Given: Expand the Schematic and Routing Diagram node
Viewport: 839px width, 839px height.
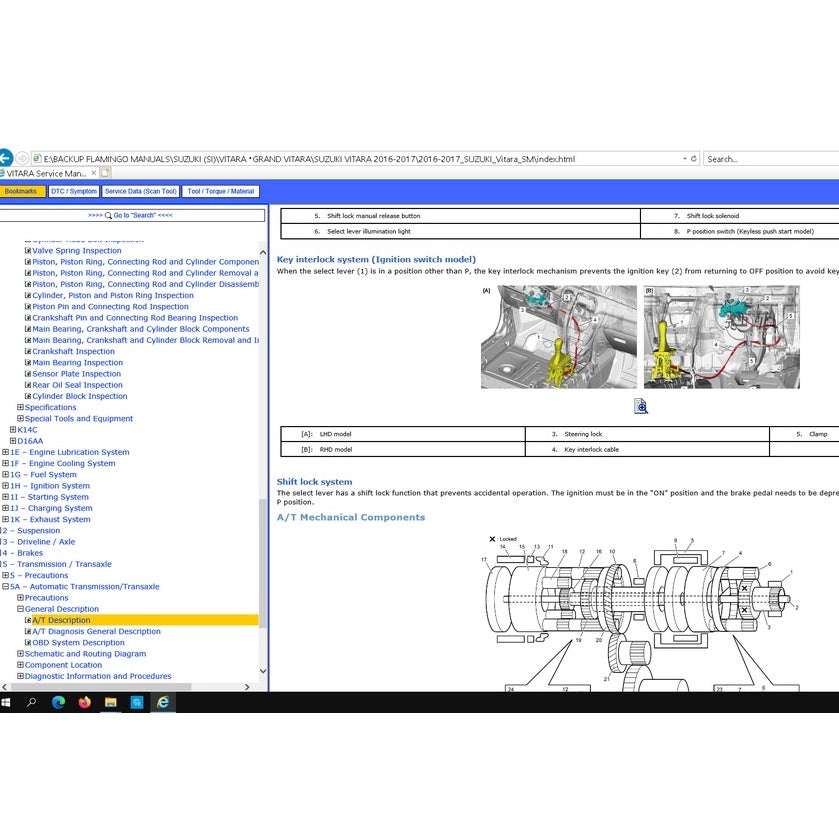Looking at the screenshot, I should coord(20,654).
